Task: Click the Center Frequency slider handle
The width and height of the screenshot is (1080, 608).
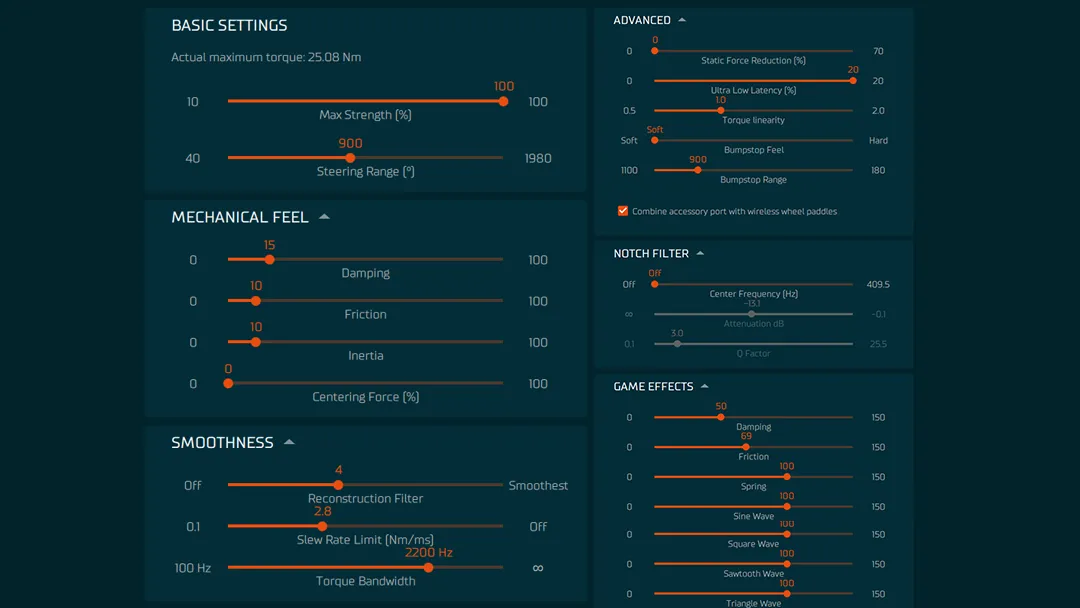Action: tap(655, 284)
